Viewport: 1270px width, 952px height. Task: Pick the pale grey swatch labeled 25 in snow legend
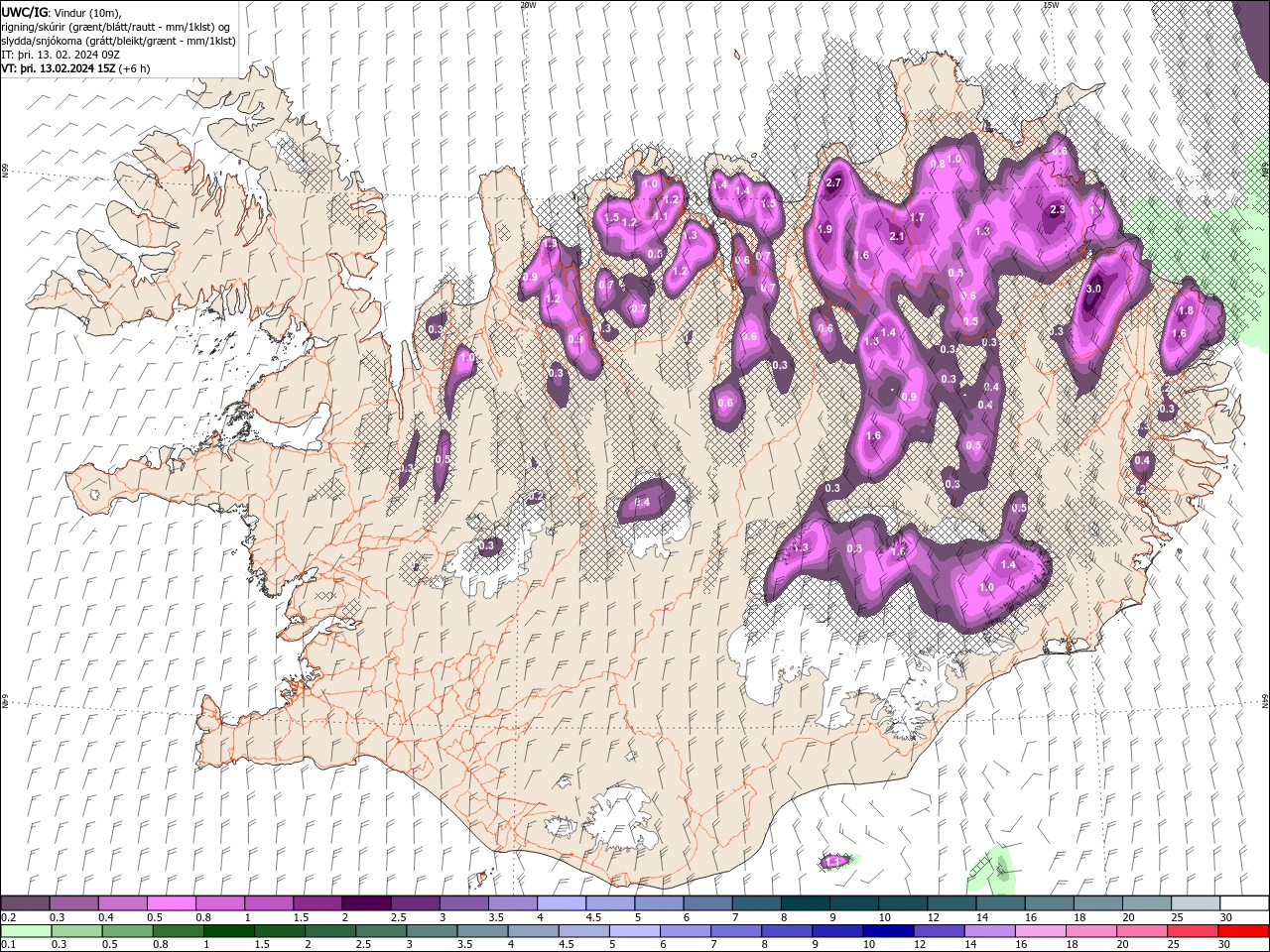click(1196, 903)
